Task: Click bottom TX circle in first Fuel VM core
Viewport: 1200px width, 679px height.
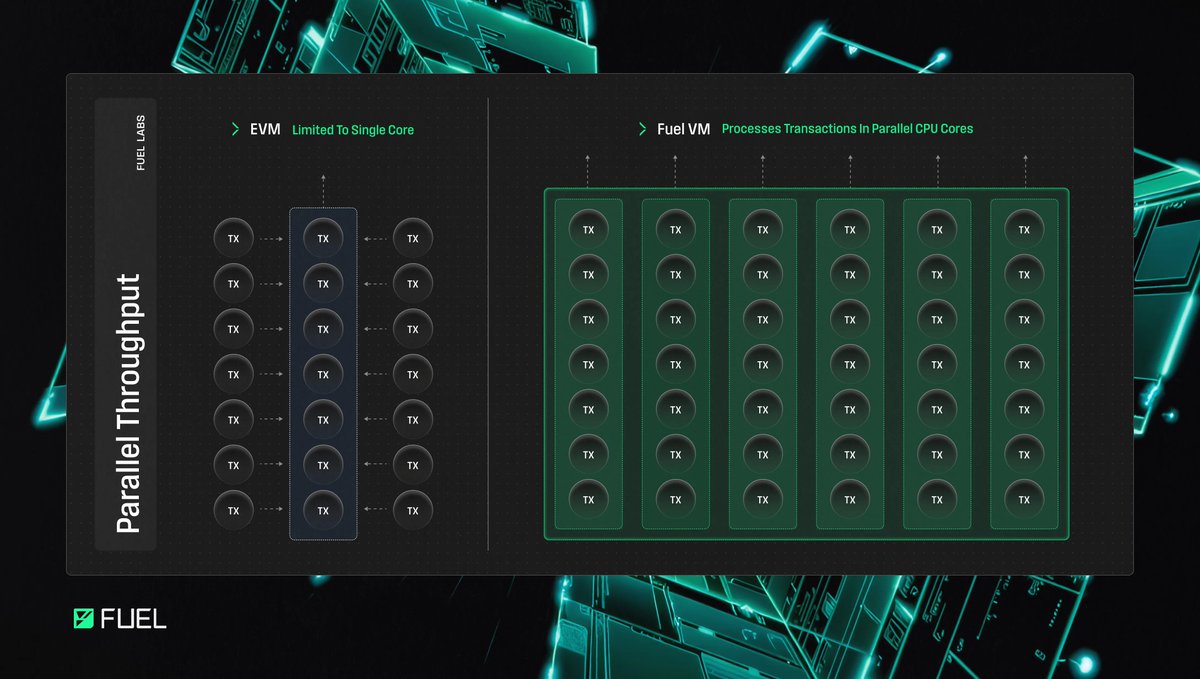Action: coord(589,500)
